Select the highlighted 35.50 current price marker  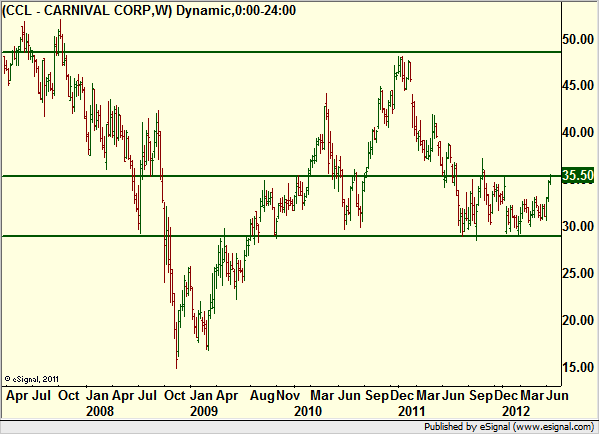578,176
